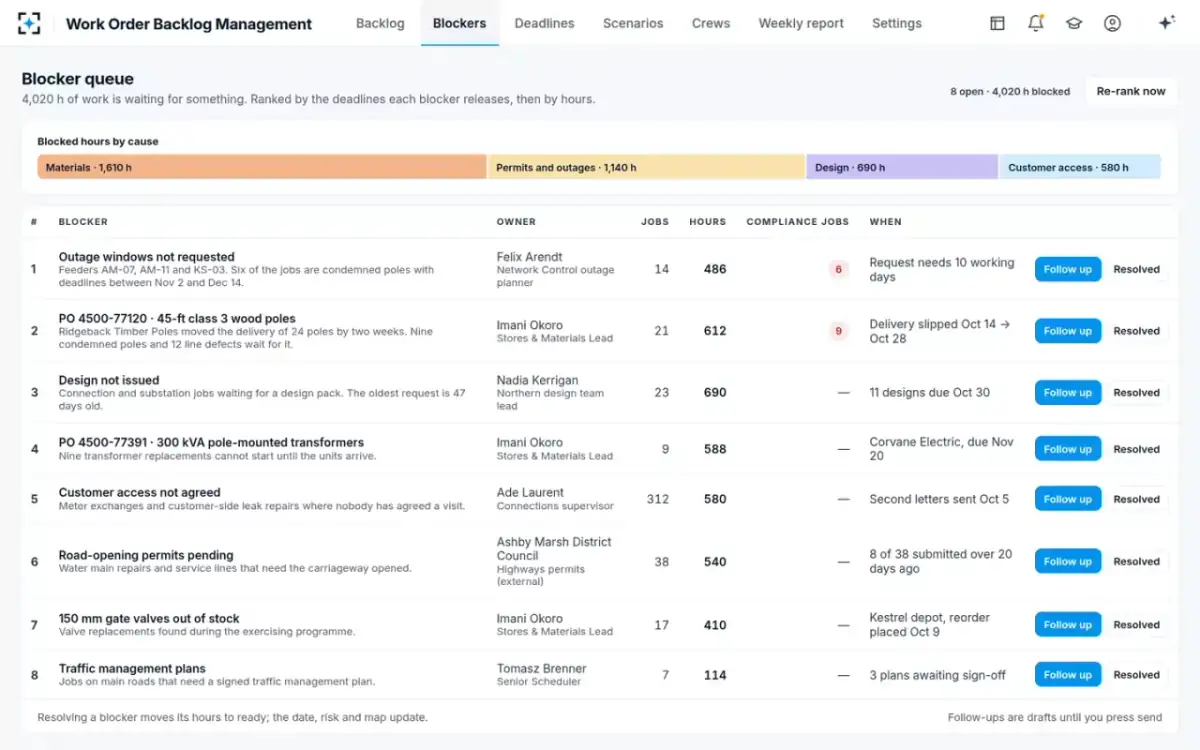This screenshot has width=1200, height=750.
Task: Click owner Felix Arendt
Action: tap(530, 257)
